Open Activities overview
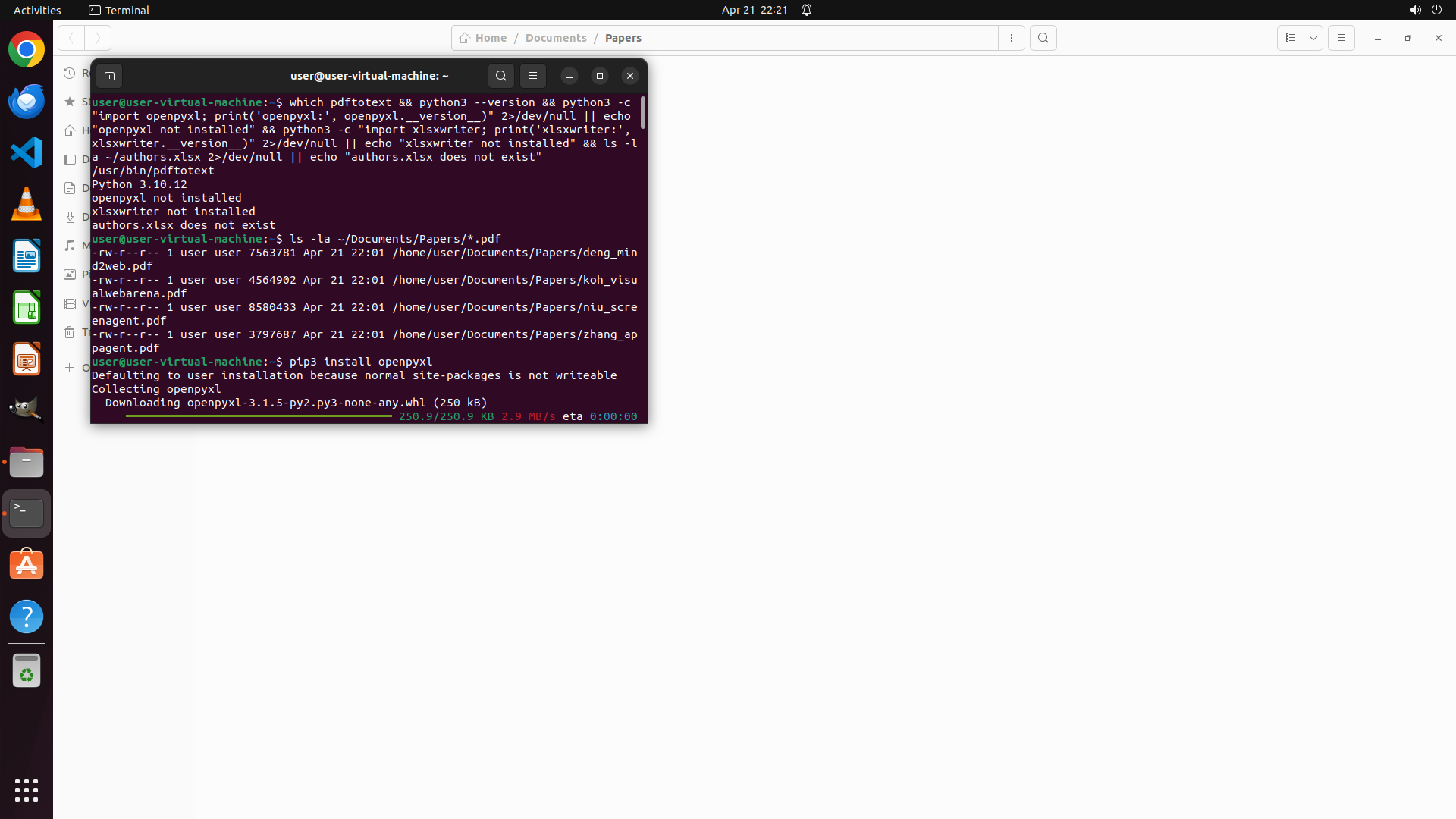Image resolution: width=1456 pixels, height=819 pixels. pos(37,10)
